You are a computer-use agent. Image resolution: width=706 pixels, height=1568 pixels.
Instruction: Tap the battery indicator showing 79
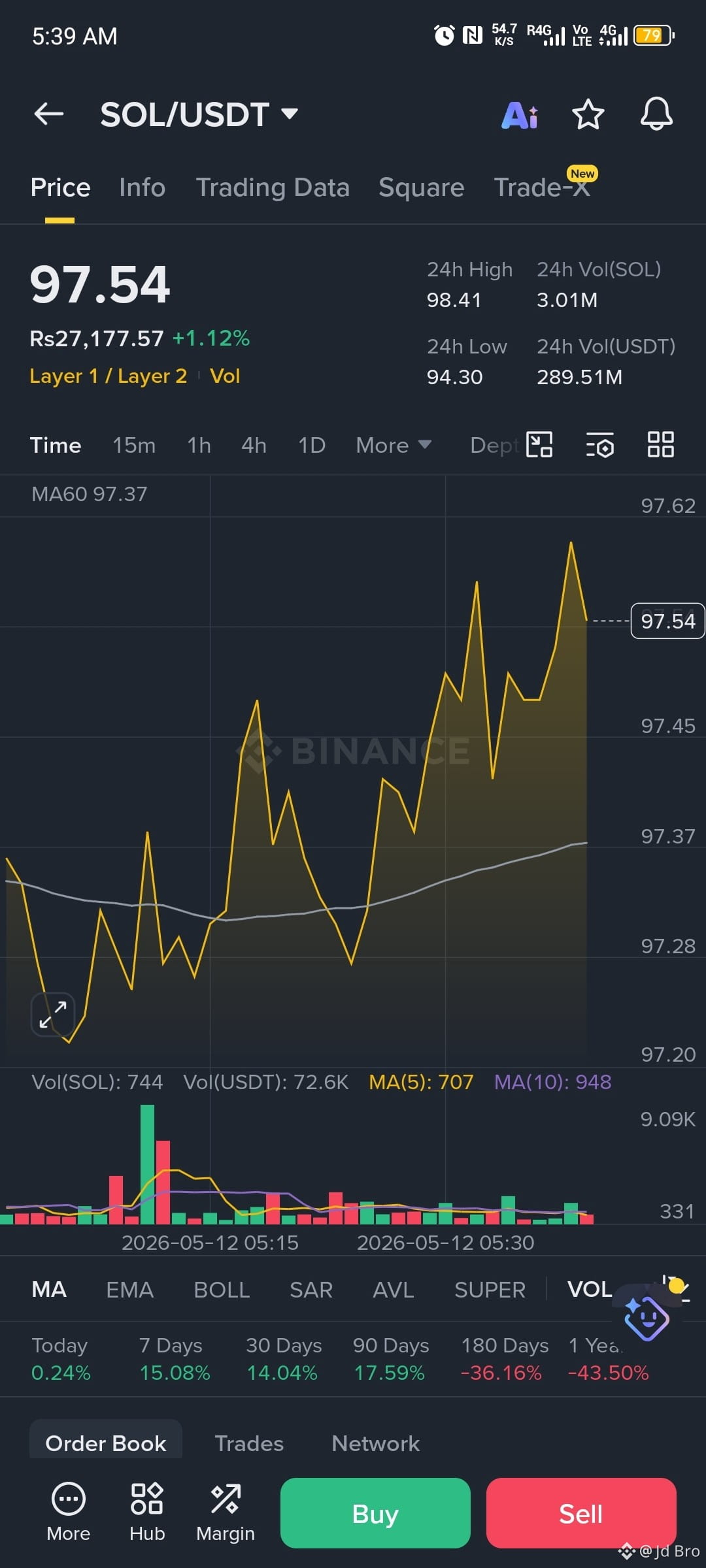coord(654,35)
